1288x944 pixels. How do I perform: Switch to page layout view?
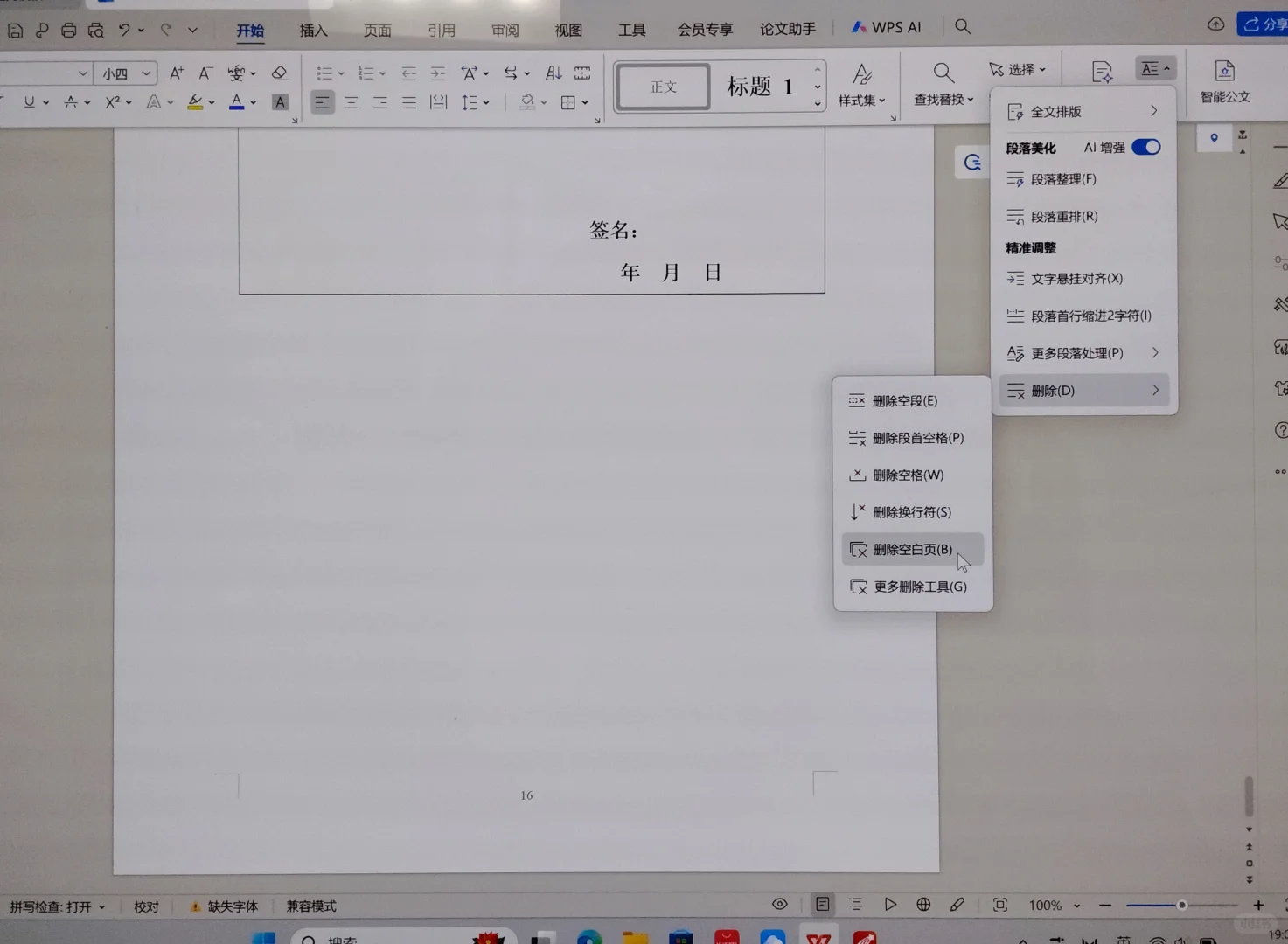(x=822, y=905)
